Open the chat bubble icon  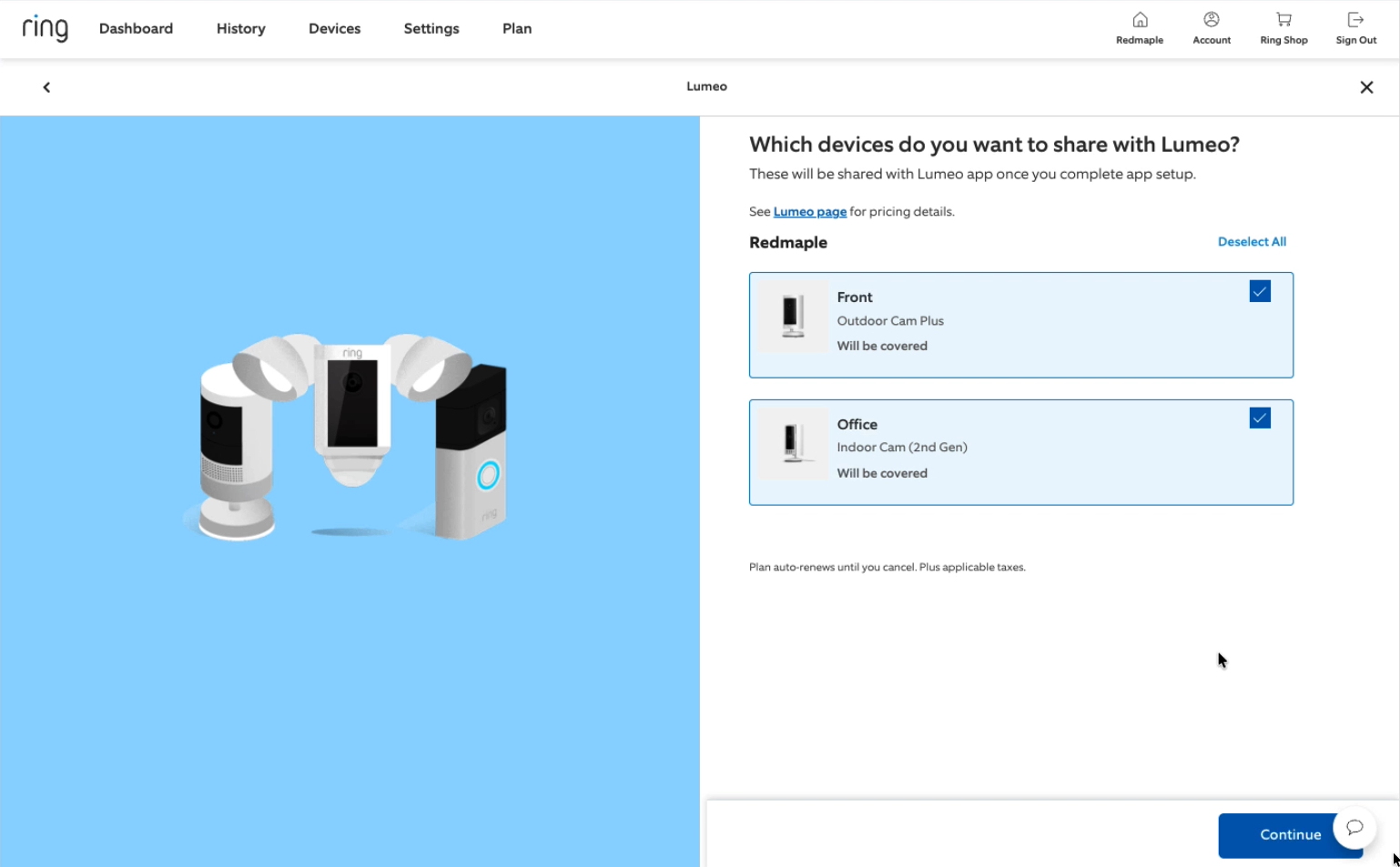(1354, 827)
